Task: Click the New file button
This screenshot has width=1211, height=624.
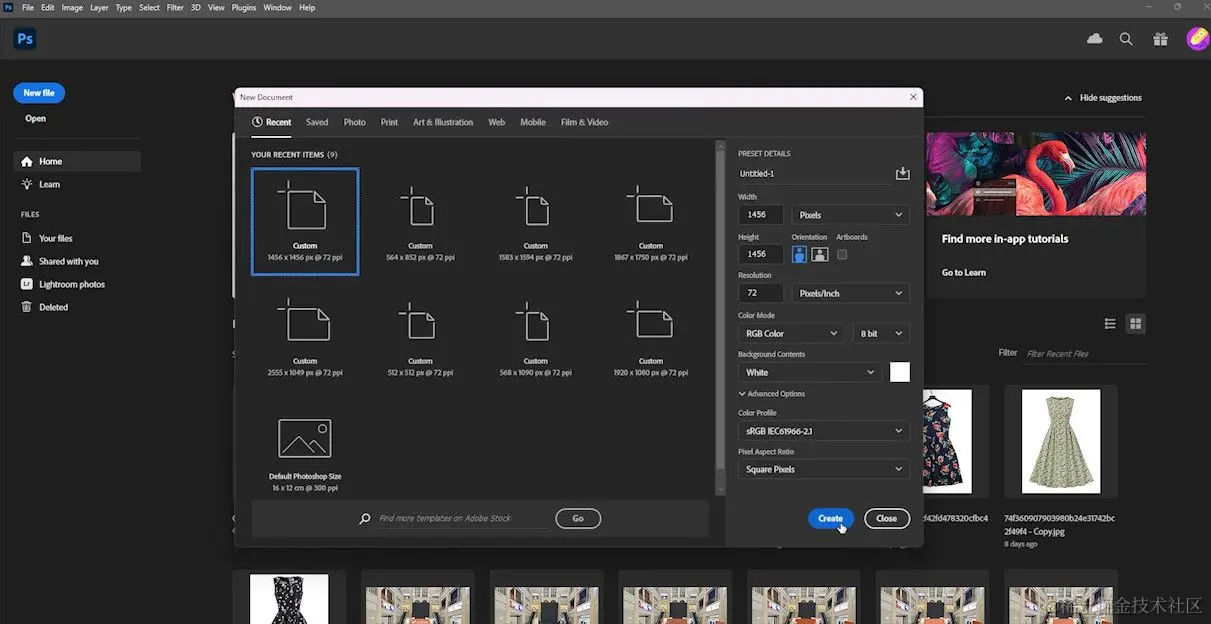Action: [39, 93]
